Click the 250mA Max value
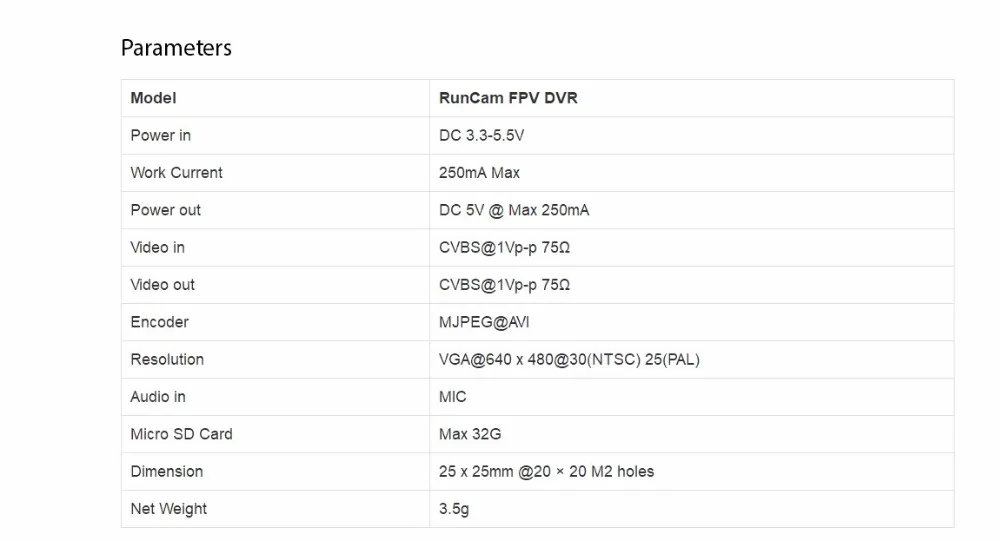The height and width of the screenshot is (541, 1000). click(x=480, y=173)
